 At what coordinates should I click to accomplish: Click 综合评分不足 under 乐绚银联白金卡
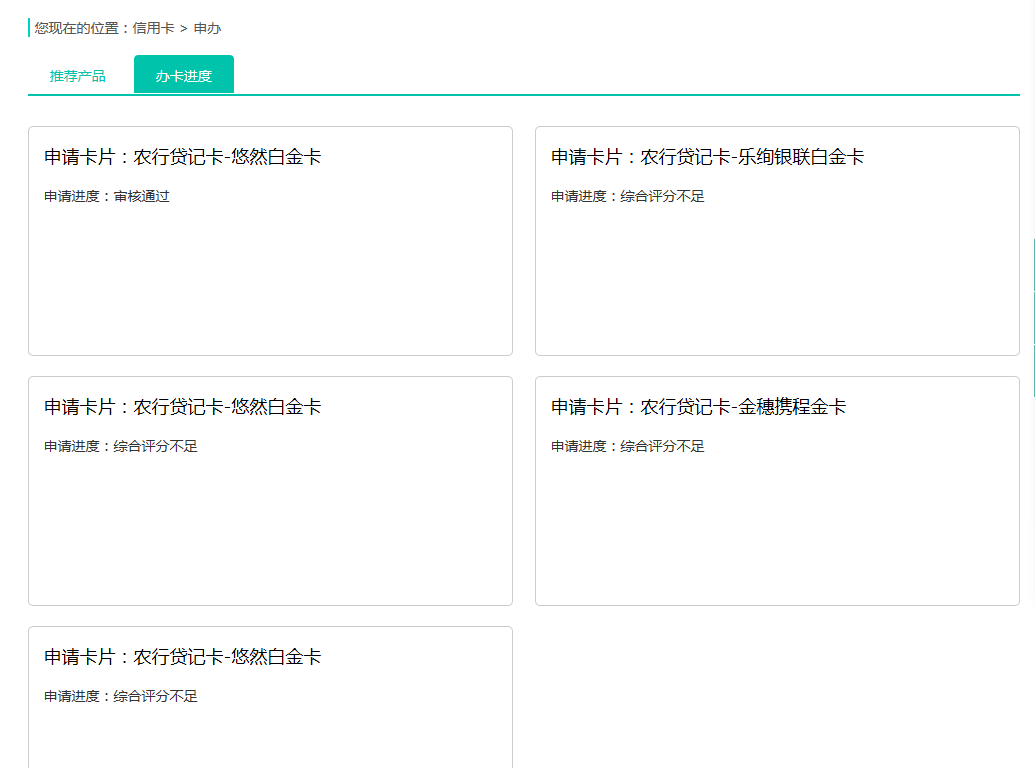coord(662,197)
